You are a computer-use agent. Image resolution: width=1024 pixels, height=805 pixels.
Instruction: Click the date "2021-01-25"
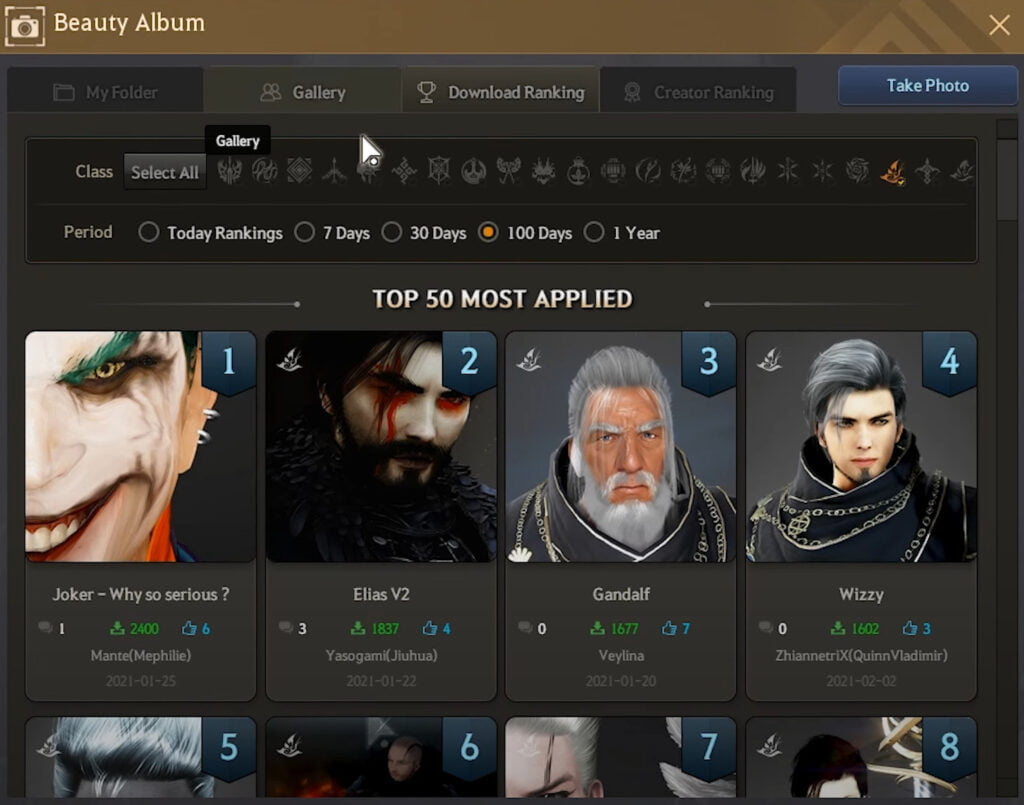[x=140, y=681]
